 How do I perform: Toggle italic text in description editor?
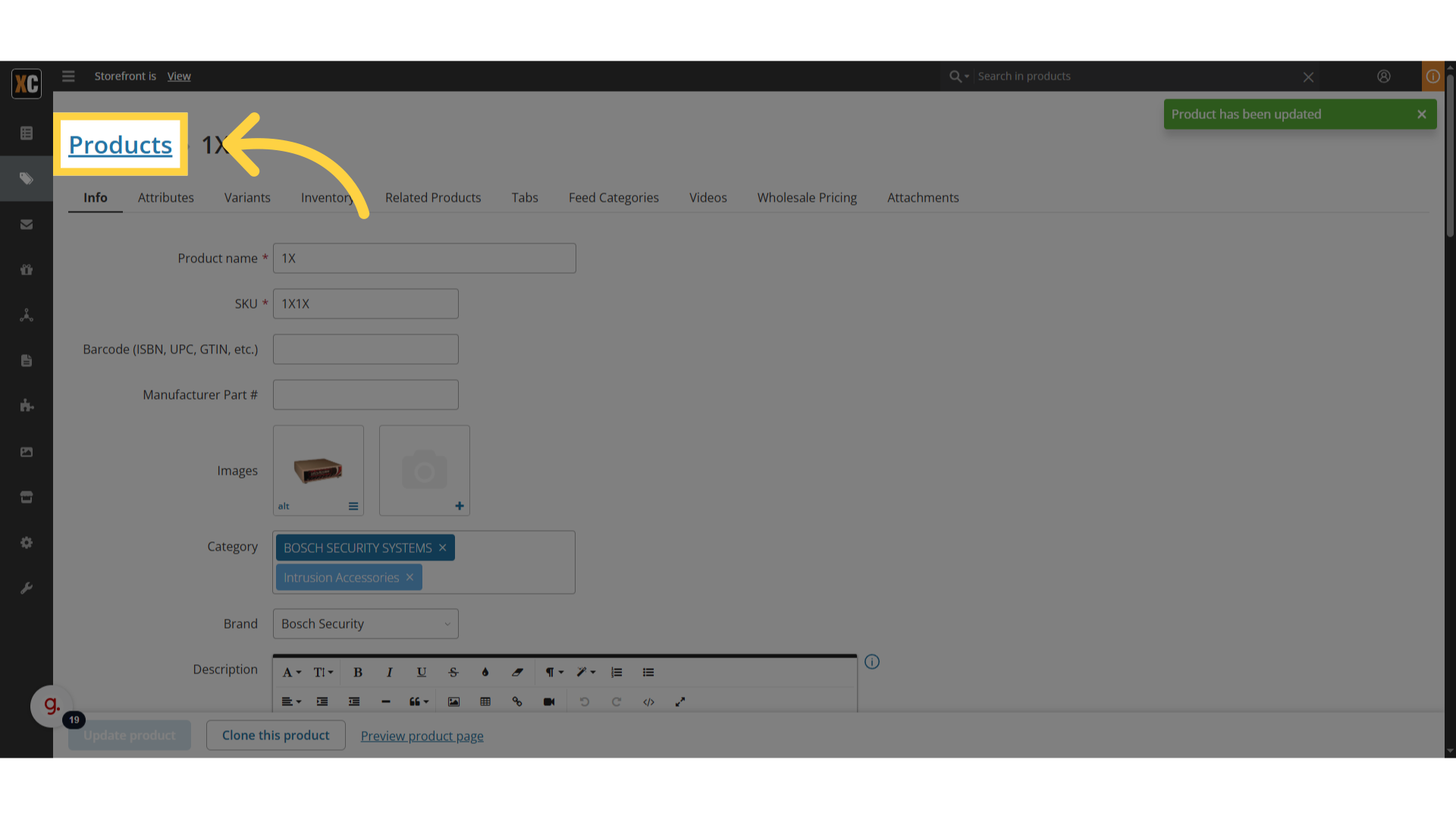tap(390, 672)
